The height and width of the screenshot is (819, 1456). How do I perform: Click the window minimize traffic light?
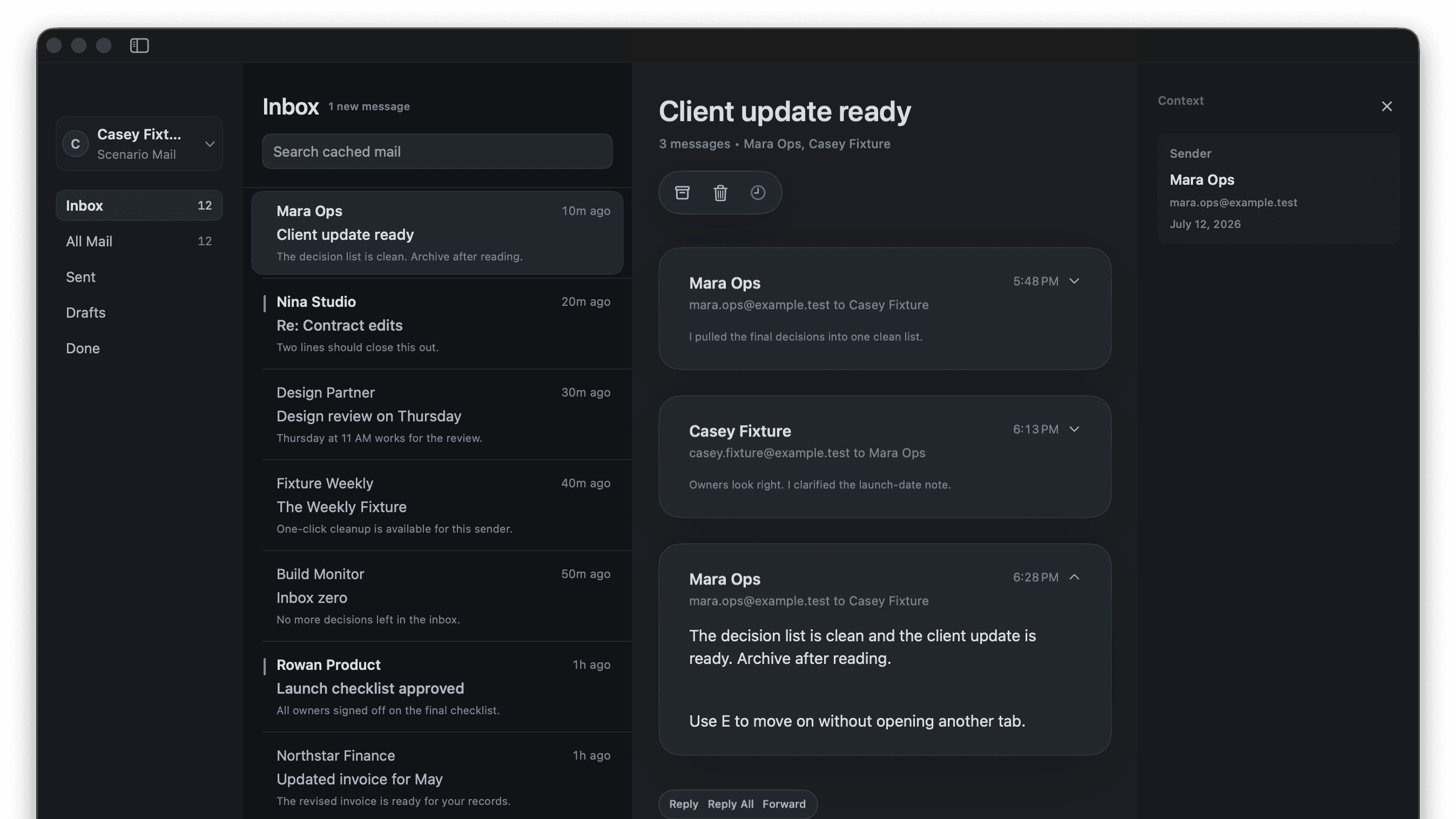[x=78, y=45]
